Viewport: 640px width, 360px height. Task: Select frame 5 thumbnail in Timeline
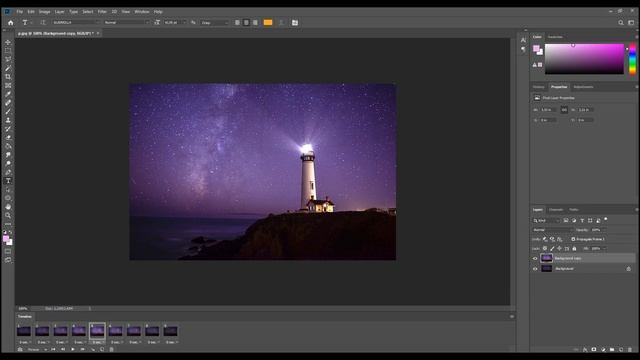(97, 331)
